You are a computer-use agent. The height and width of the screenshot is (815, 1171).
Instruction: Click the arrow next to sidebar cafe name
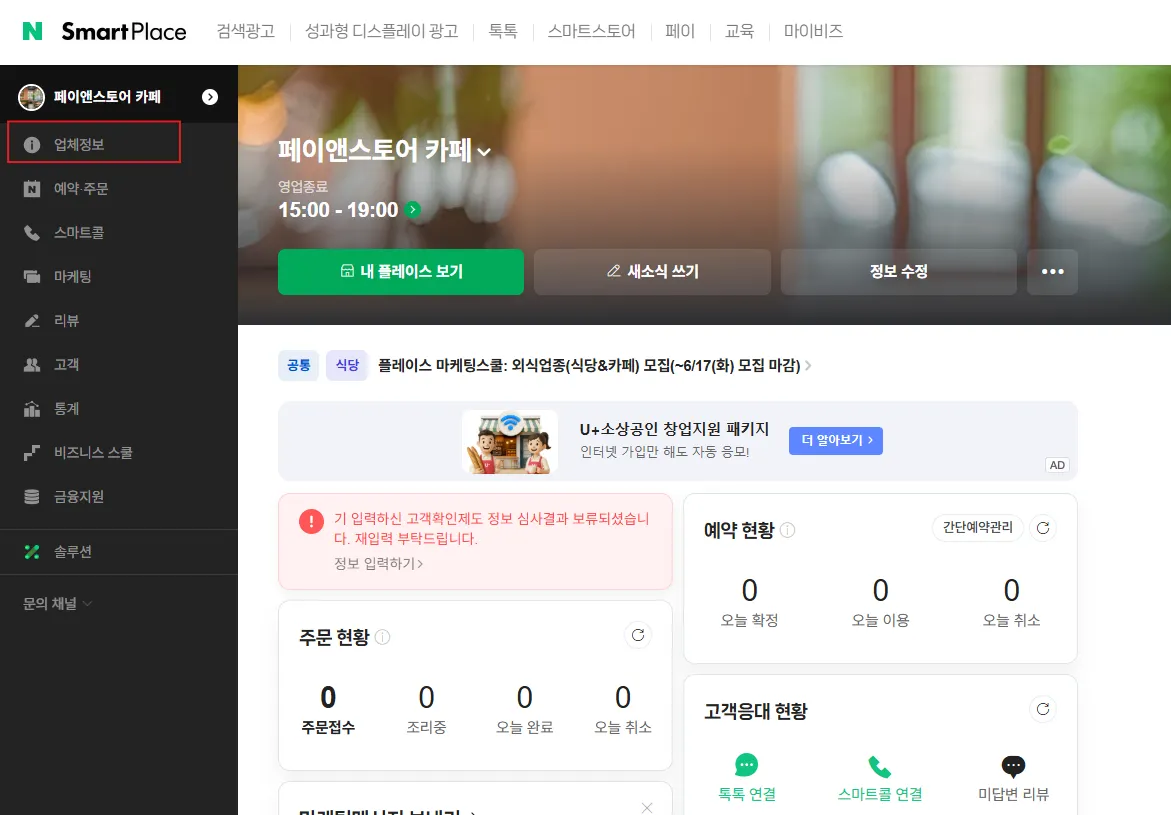210,97
